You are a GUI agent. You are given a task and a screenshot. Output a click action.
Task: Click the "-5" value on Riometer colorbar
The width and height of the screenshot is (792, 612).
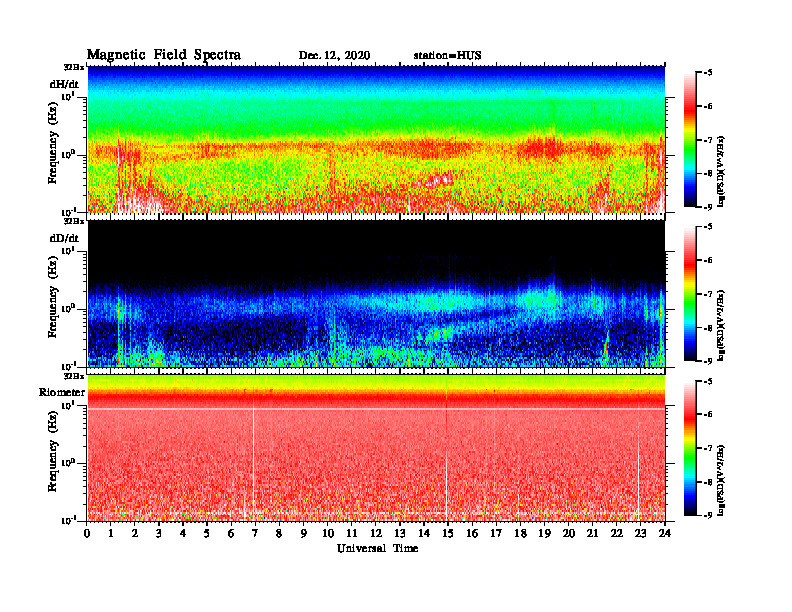click(x=708, y=381)
